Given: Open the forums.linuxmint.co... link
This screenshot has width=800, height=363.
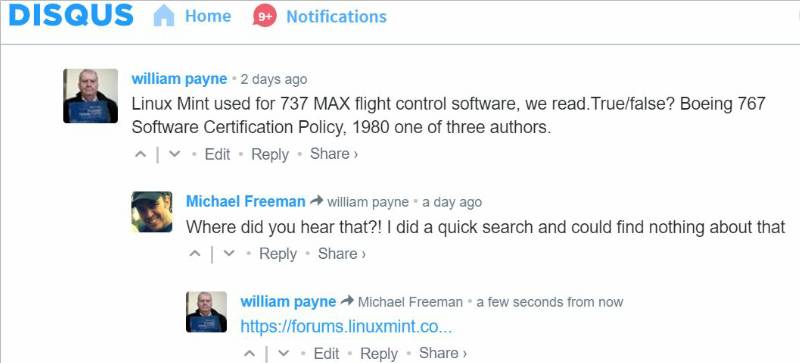Looking at the screenshot, I should (346, 327).
